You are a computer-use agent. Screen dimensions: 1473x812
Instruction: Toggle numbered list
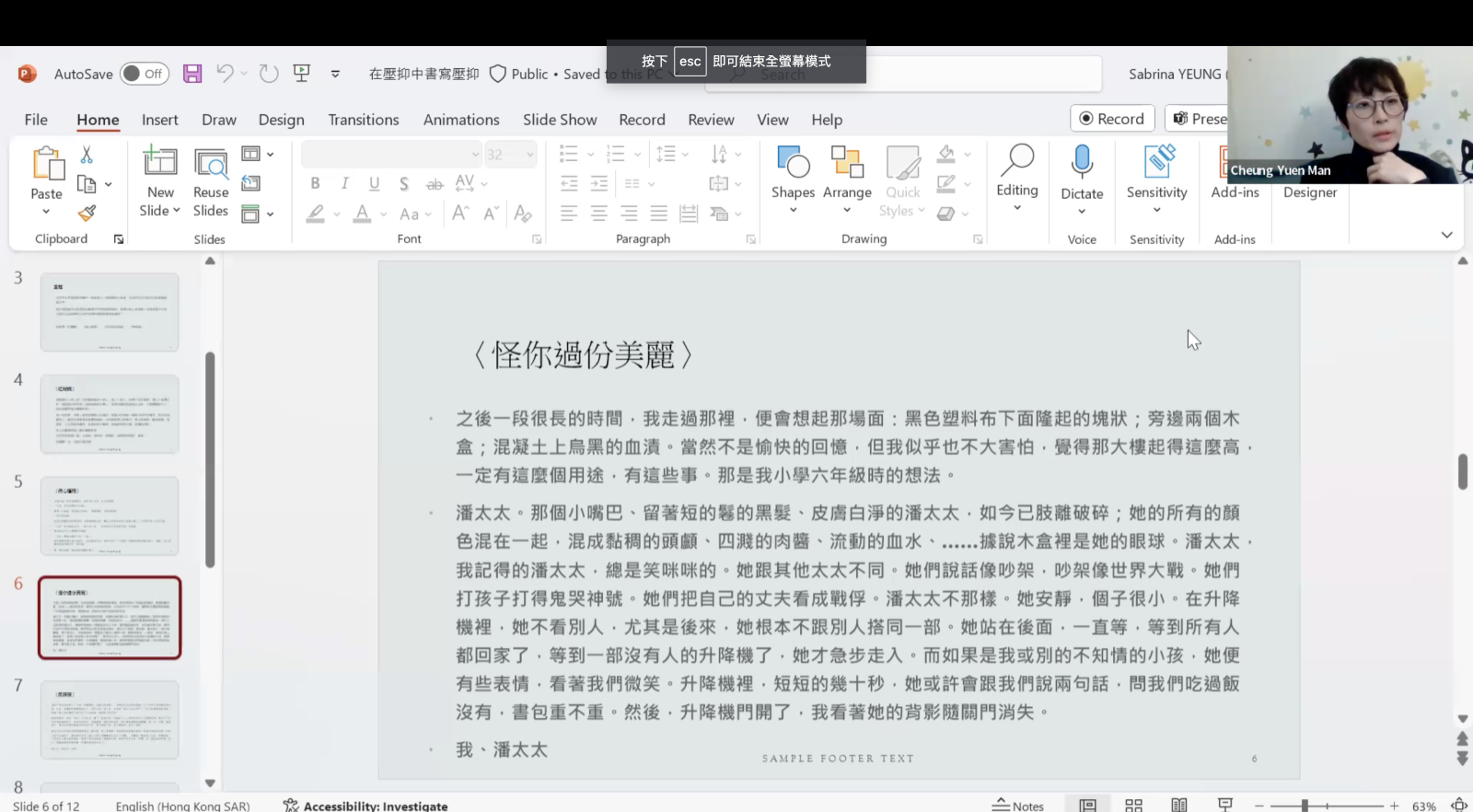(x=616, y=154)
